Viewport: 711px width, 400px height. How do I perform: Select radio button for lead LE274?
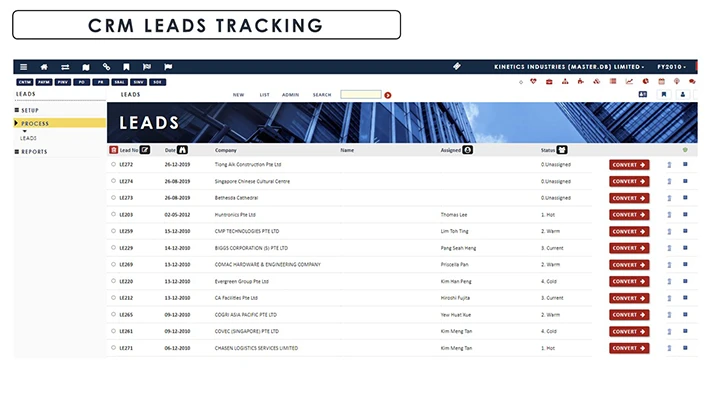(113, 180)
